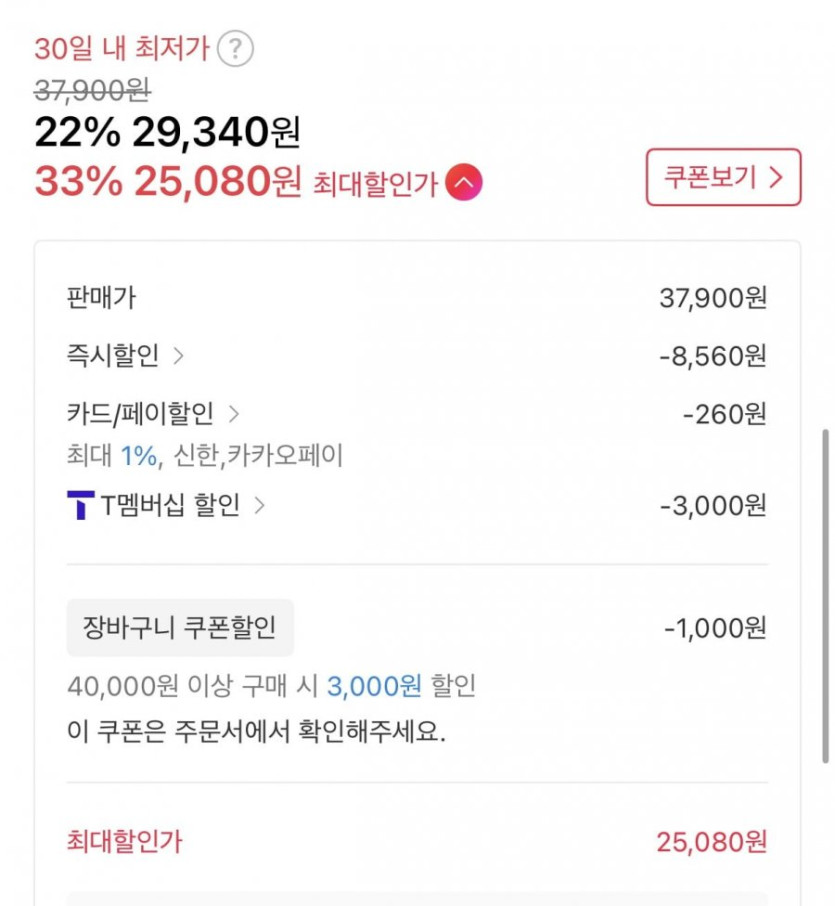Click the chevron after T멤버십 할인
The height and width of the screenshot is (906, 835).
pyautogui.click(x=260, y=505)
